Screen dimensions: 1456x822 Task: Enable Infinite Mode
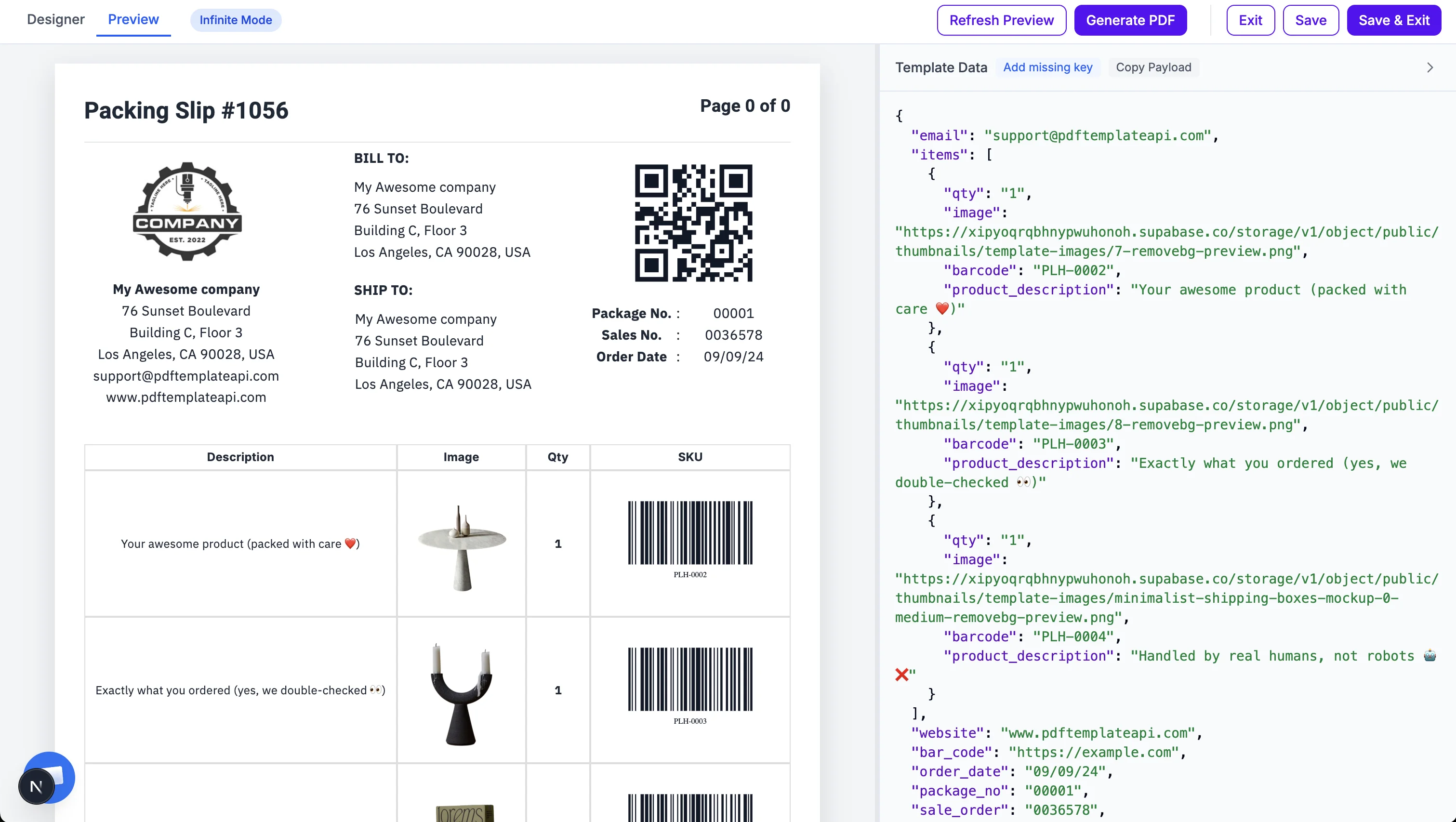click(236, 20)
